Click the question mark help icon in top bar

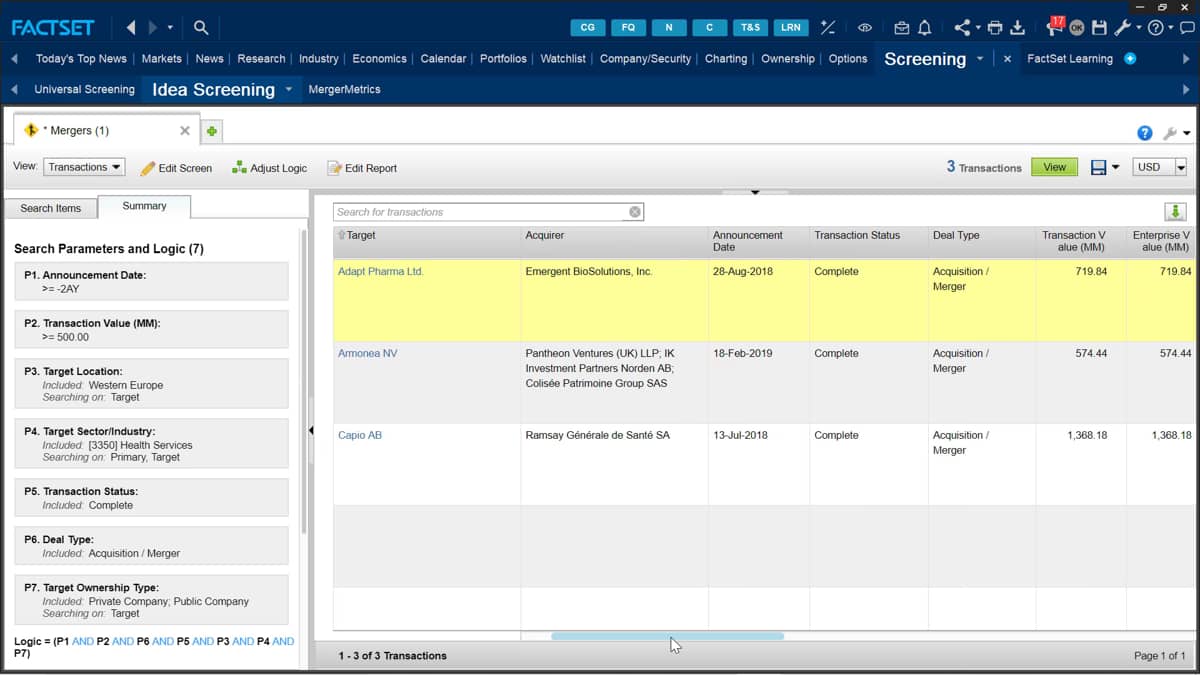(1155, 28)
